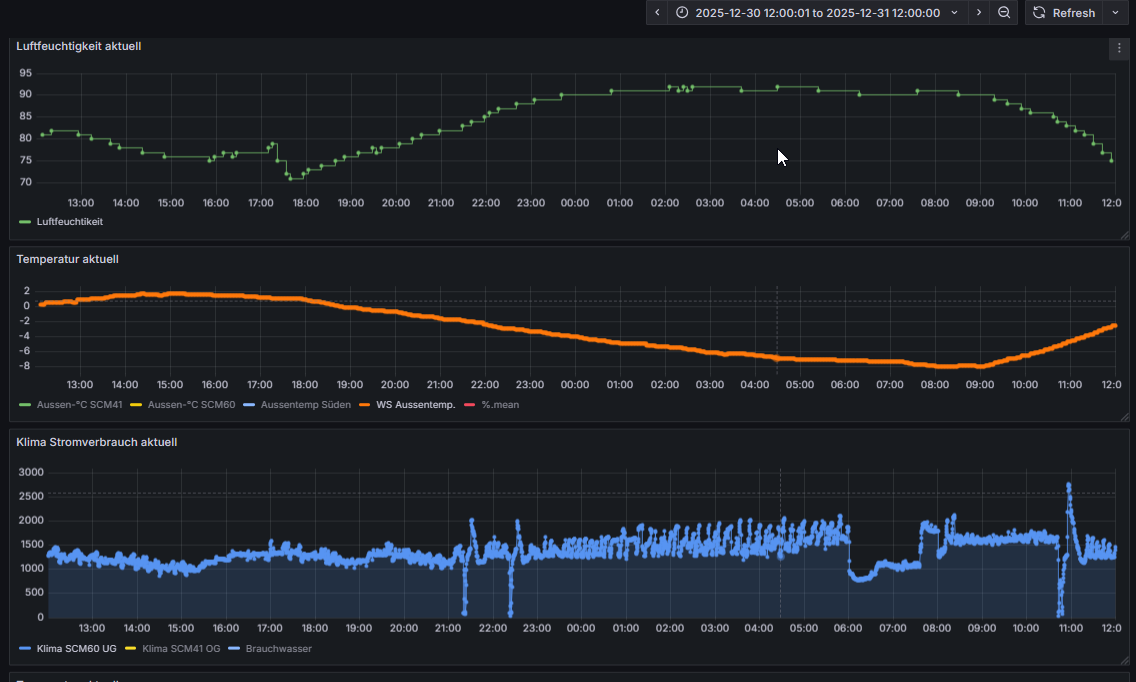Click resize handle of Temperatur aktuell panel

pyautogui.click(x=1124, y=416)
